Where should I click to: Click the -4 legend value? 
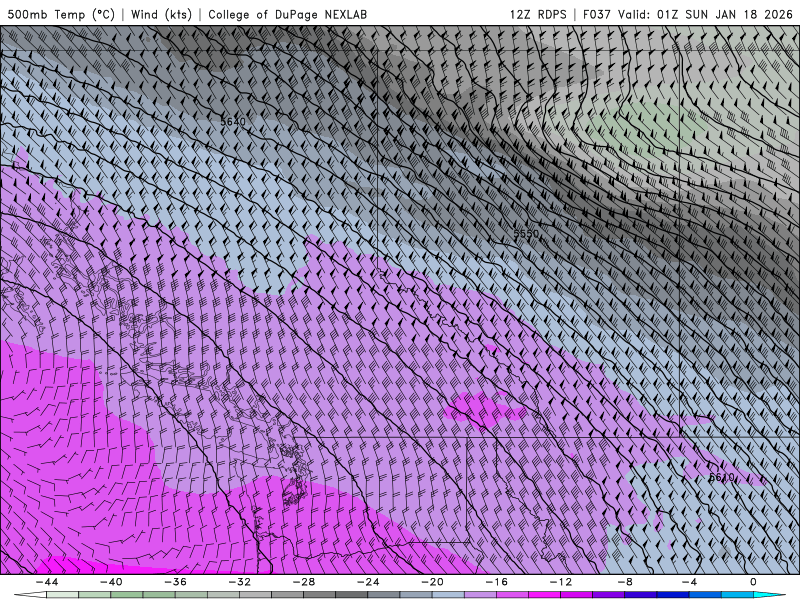click(690, 582)
